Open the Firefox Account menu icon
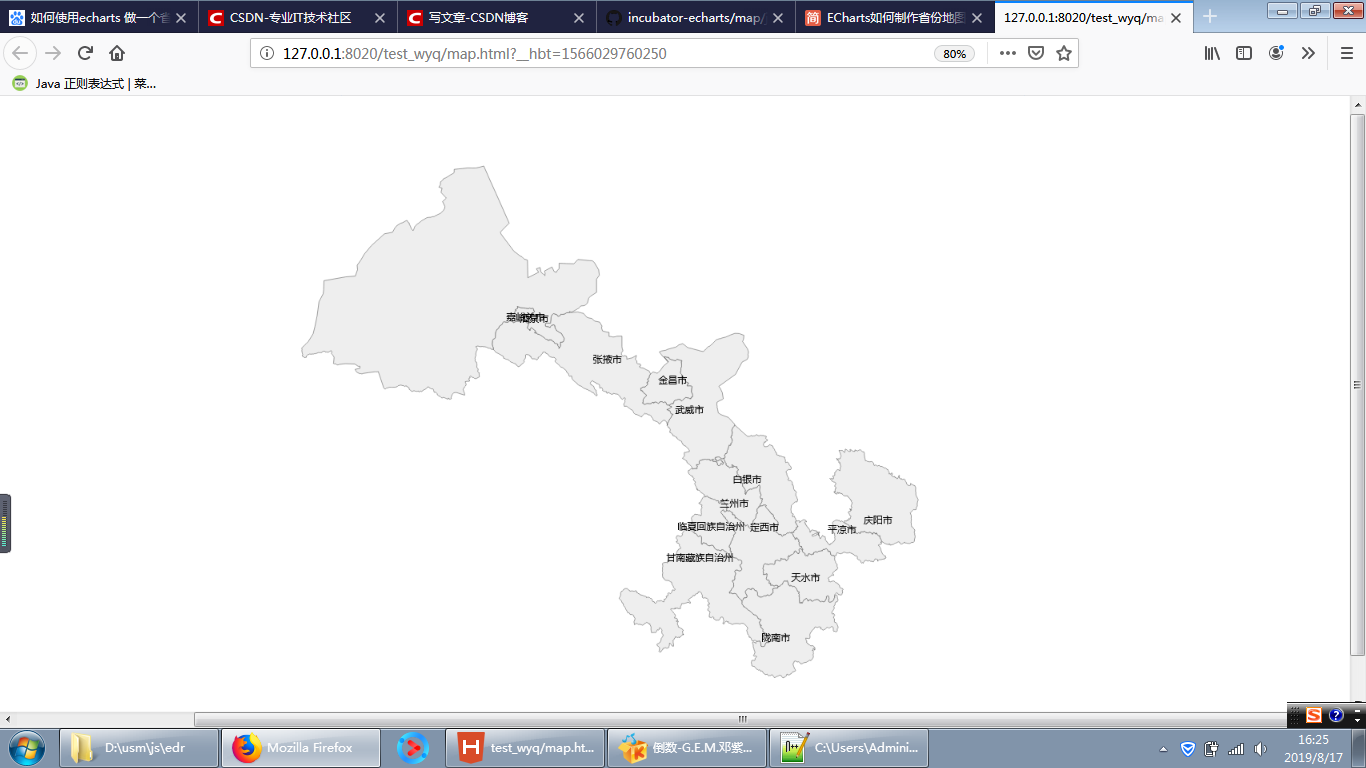 coord(1276,53)
